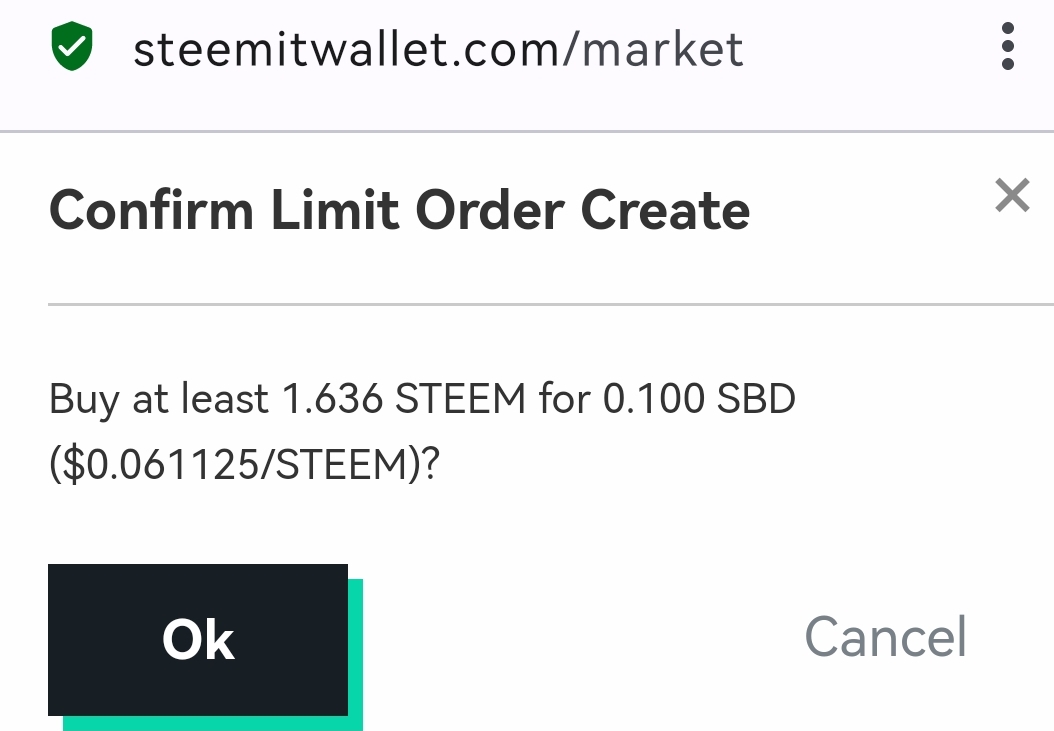Click the word for between STEEM and 0.100
Viewport: 1054px width, 731px height.
pyautogui.click(x=564, y=401)
